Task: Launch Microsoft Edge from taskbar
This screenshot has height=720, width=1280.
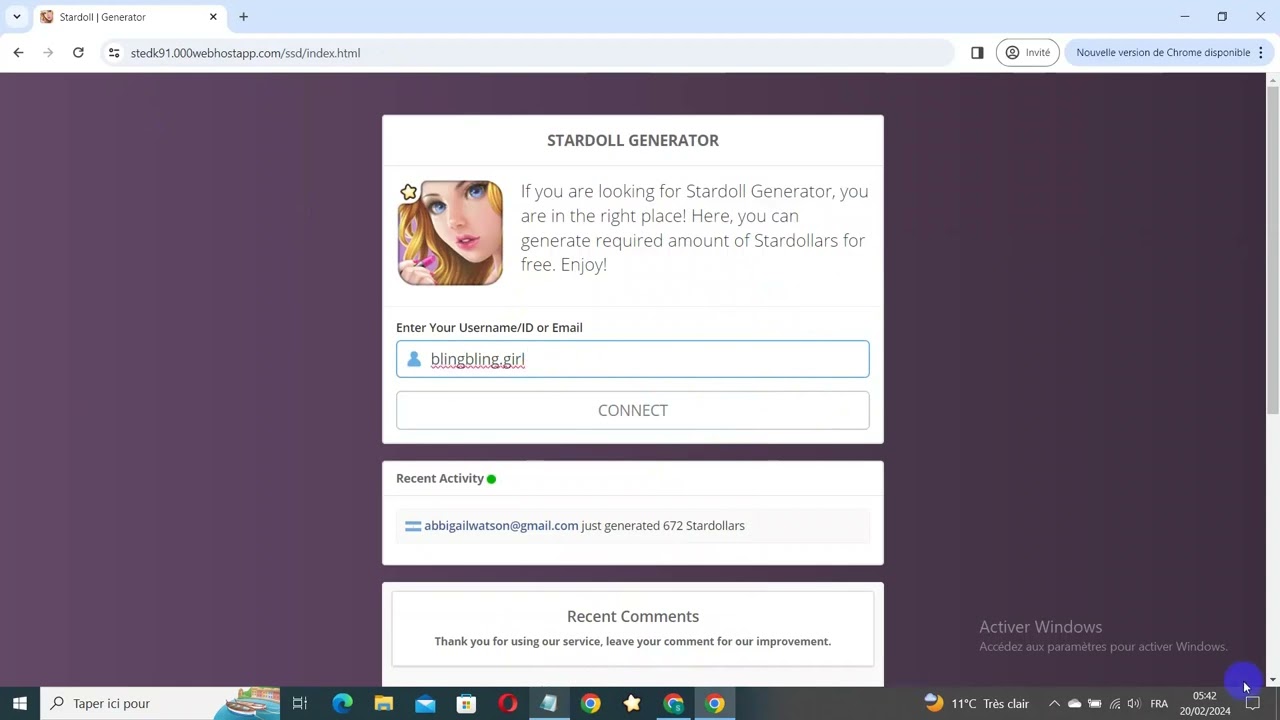Action: pyautogui.click(x=342, y=704)
